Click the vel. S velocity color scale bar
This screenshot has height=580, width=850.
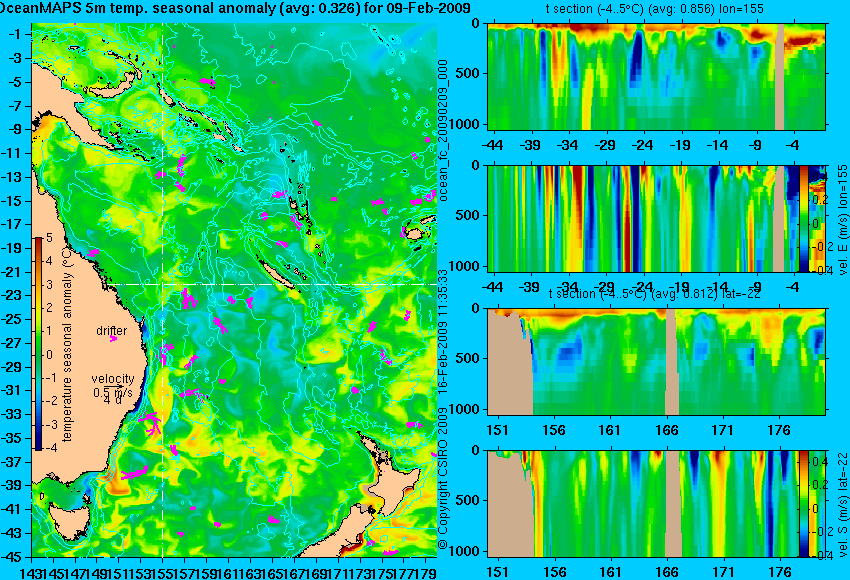(x=803, y=504)
